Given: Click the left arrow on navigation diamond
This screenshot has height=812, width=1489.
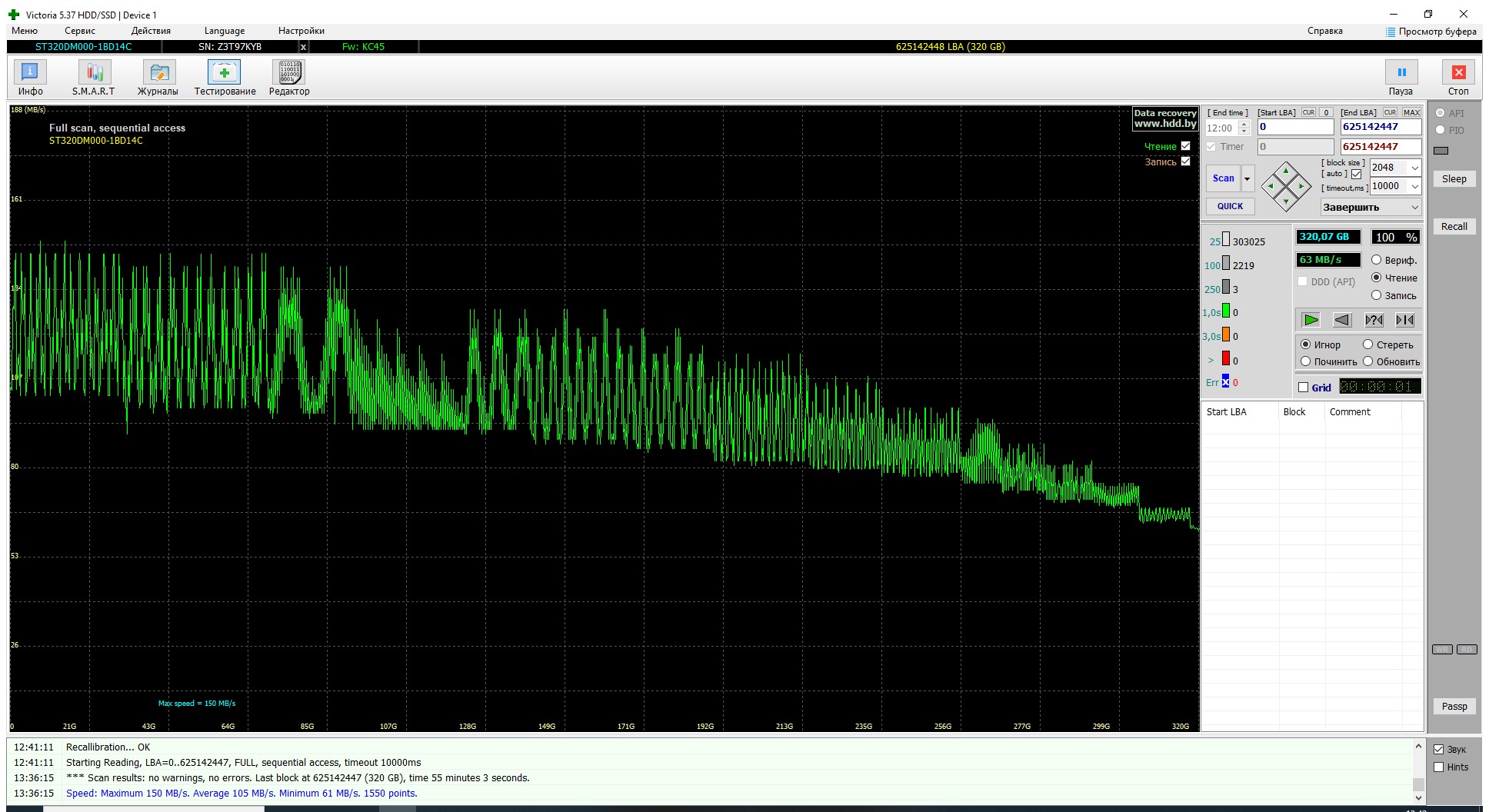Looking at the screenshot, I should (1271, 186).
